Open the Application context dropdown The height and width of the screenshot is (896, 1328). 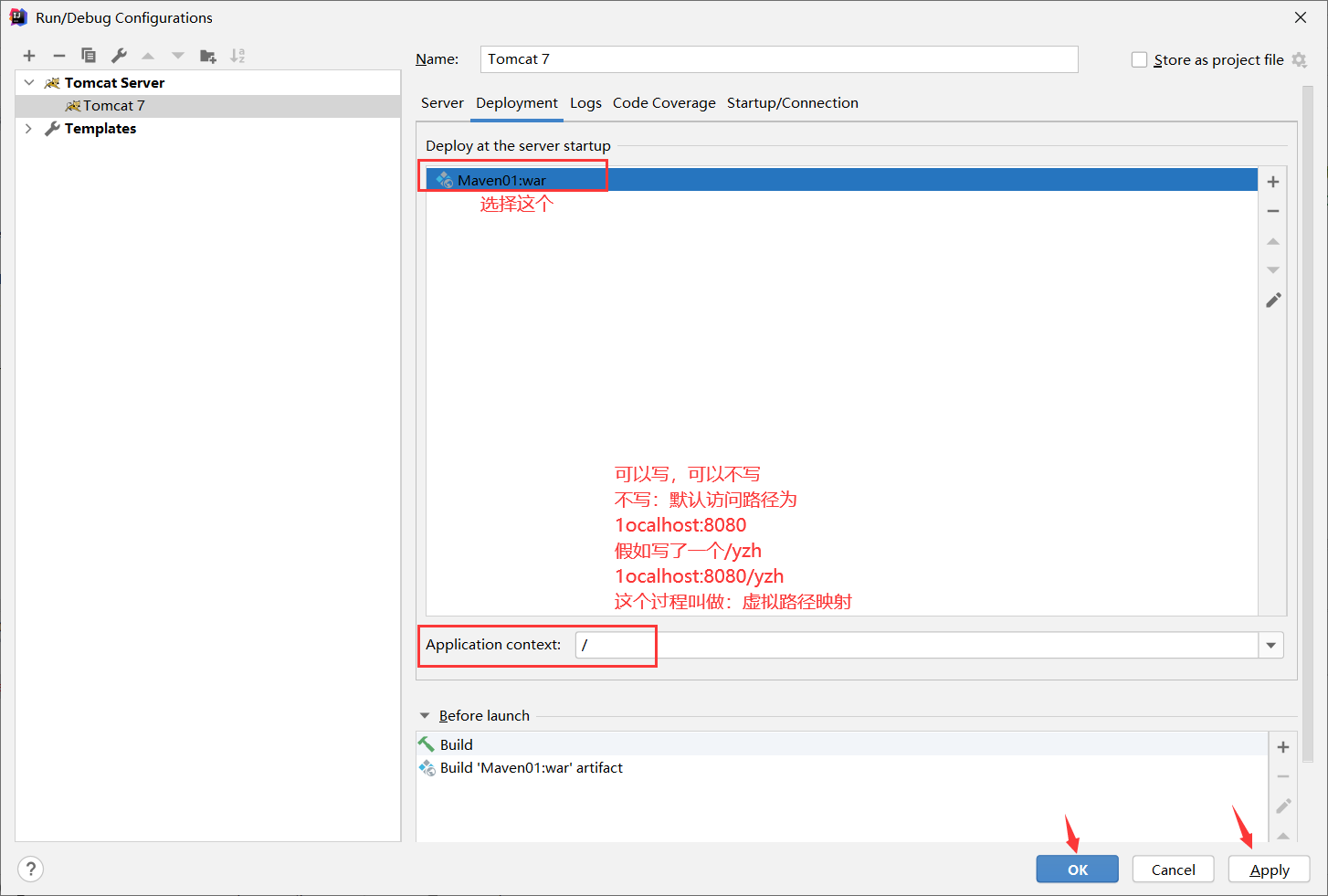pos(1270,646)
